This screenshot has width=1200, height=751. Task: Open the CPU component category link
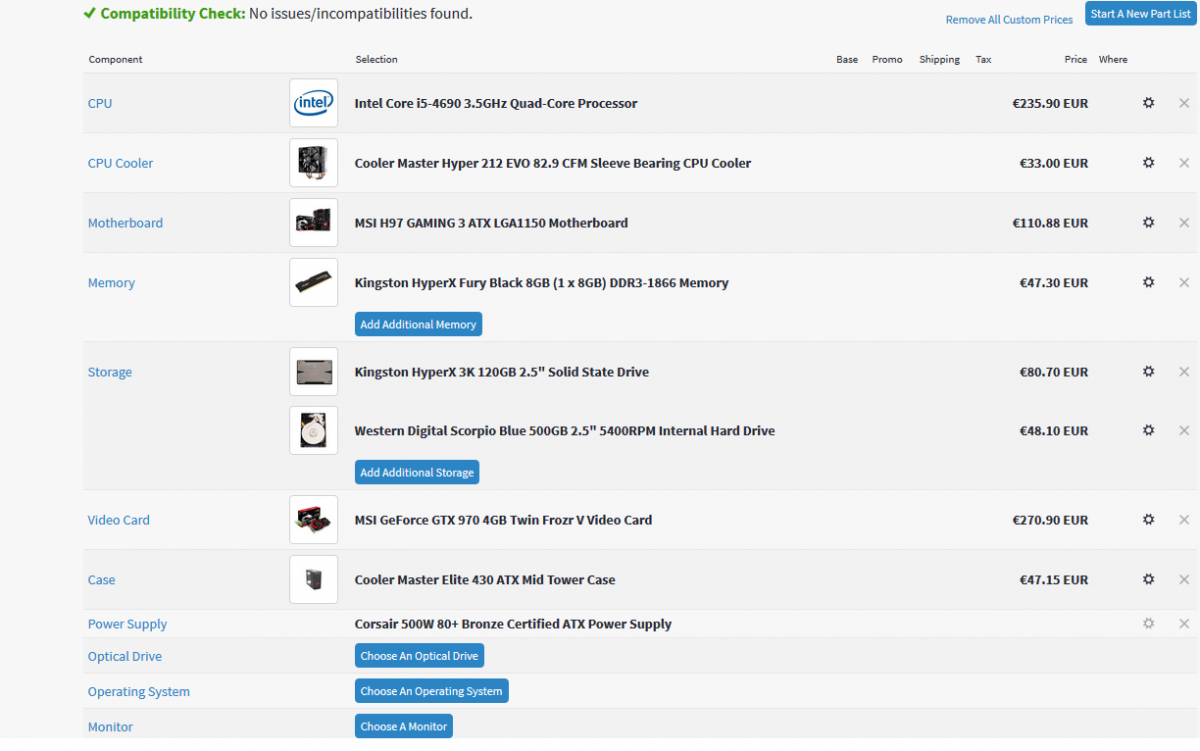coord(100,103)
